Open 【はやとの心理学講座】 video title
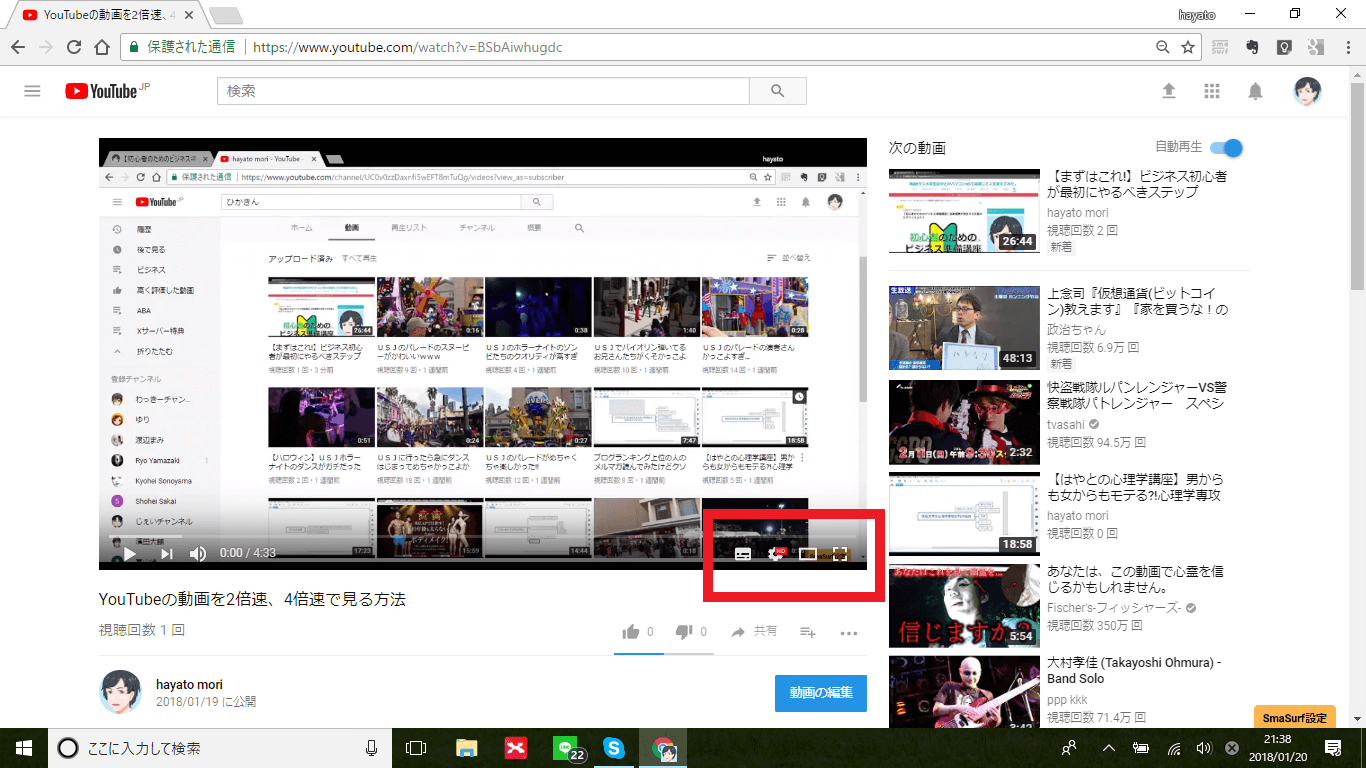The width and height of the screenshot is (1366, 768). [x=1135, y=488]
